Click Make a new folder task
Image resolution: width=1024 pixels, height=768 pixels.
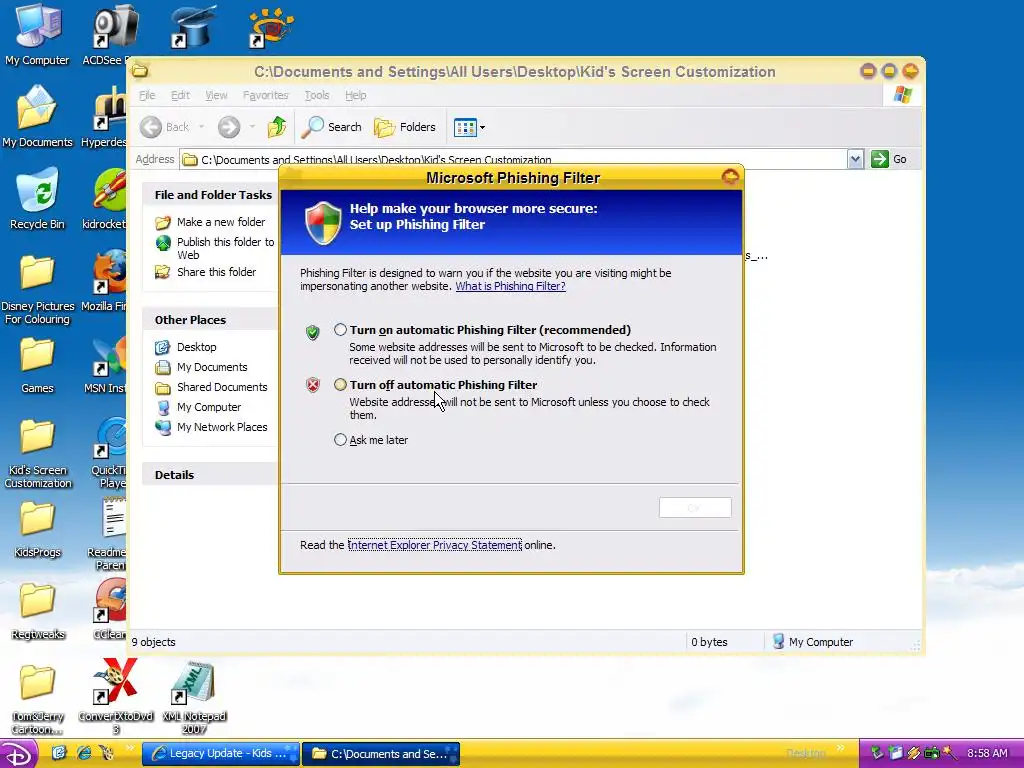(x=221, y=222)
